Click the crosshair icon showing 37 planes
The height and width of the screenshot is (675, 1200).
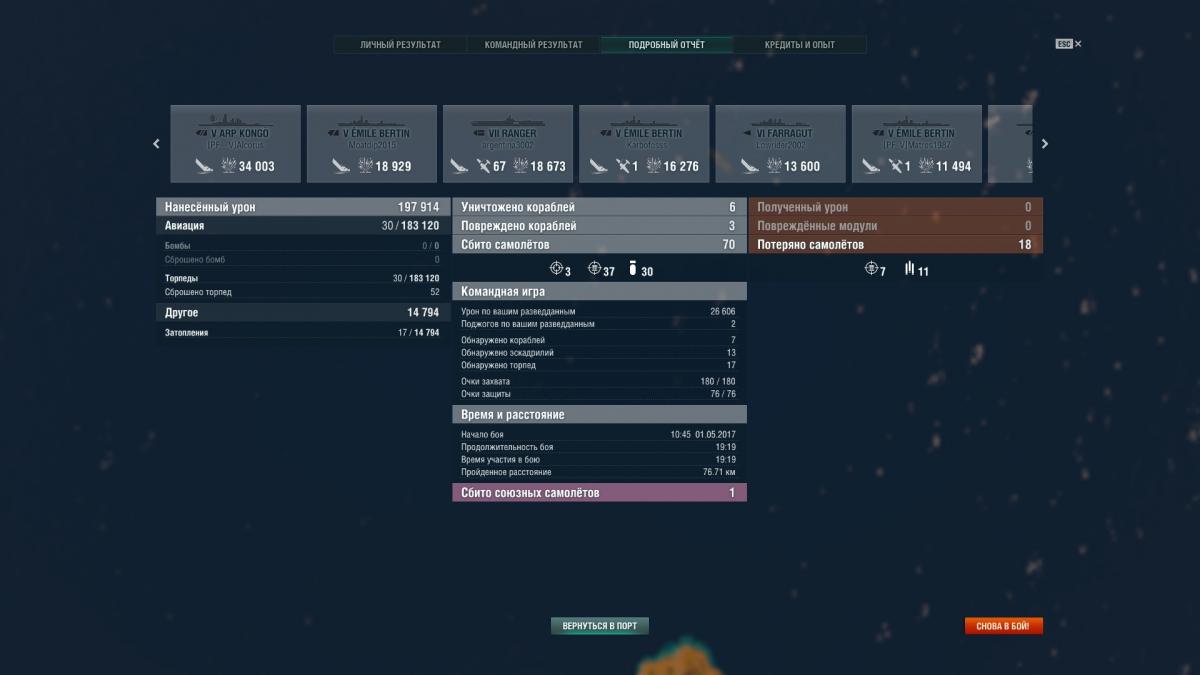(x=594, y=270)
